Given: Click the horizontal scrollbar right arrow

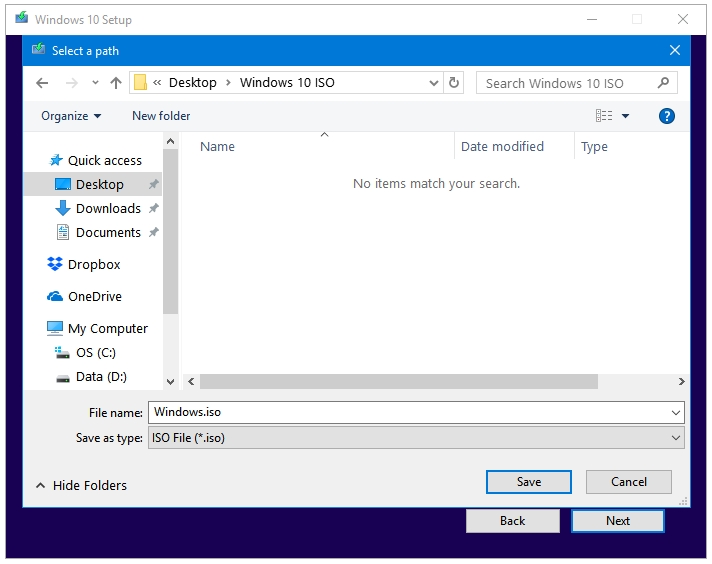Looking at the screenshot, I should [x=681, y=381].
